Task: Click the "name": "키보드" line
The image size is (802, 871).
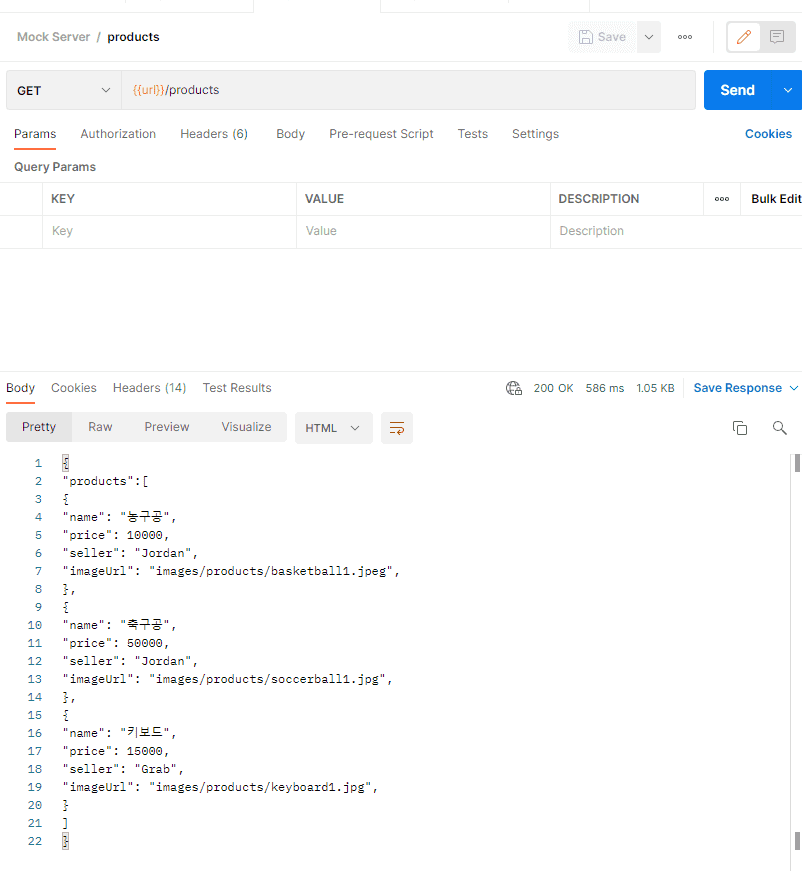Action: (x=119, y=733)
